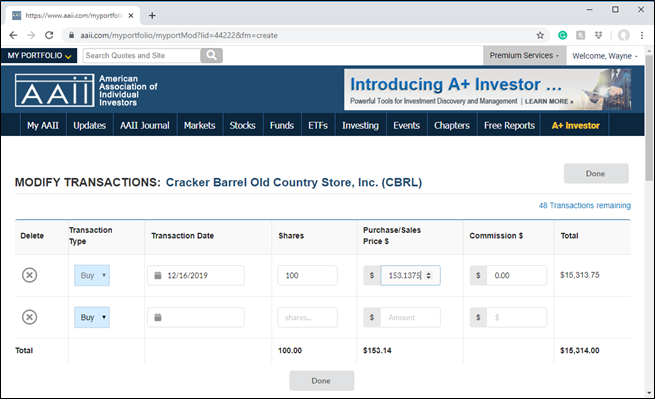The image size is (655, 399).
Task: Click the empty Amount price field
Action: [410, 318]
